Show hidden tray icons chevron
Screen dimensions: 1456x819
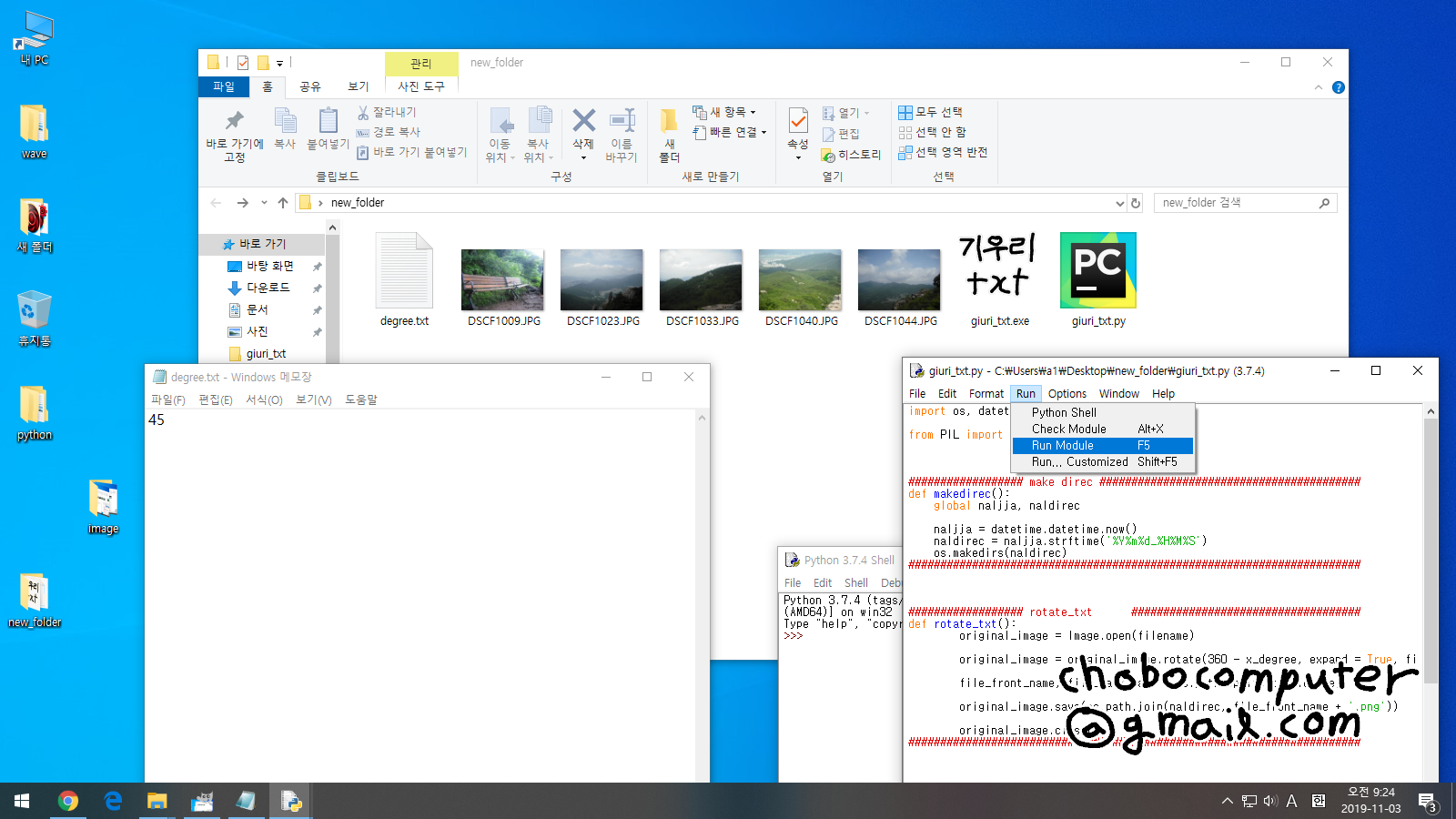[x=1227, y=801]
